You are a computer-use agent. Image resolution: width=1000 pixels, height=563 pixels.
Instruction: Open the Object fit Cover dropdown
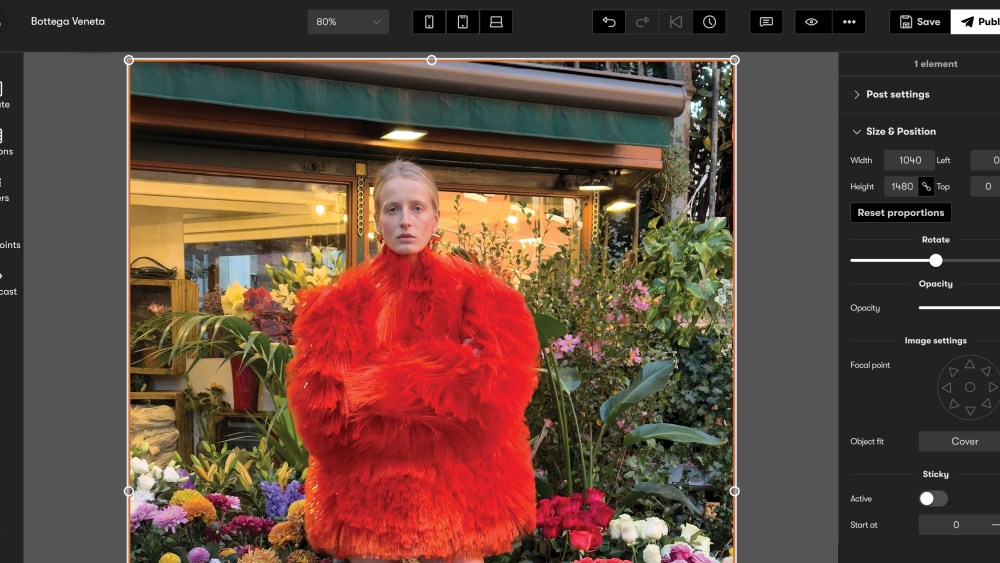pyautogui.click(x=962, y=441)
